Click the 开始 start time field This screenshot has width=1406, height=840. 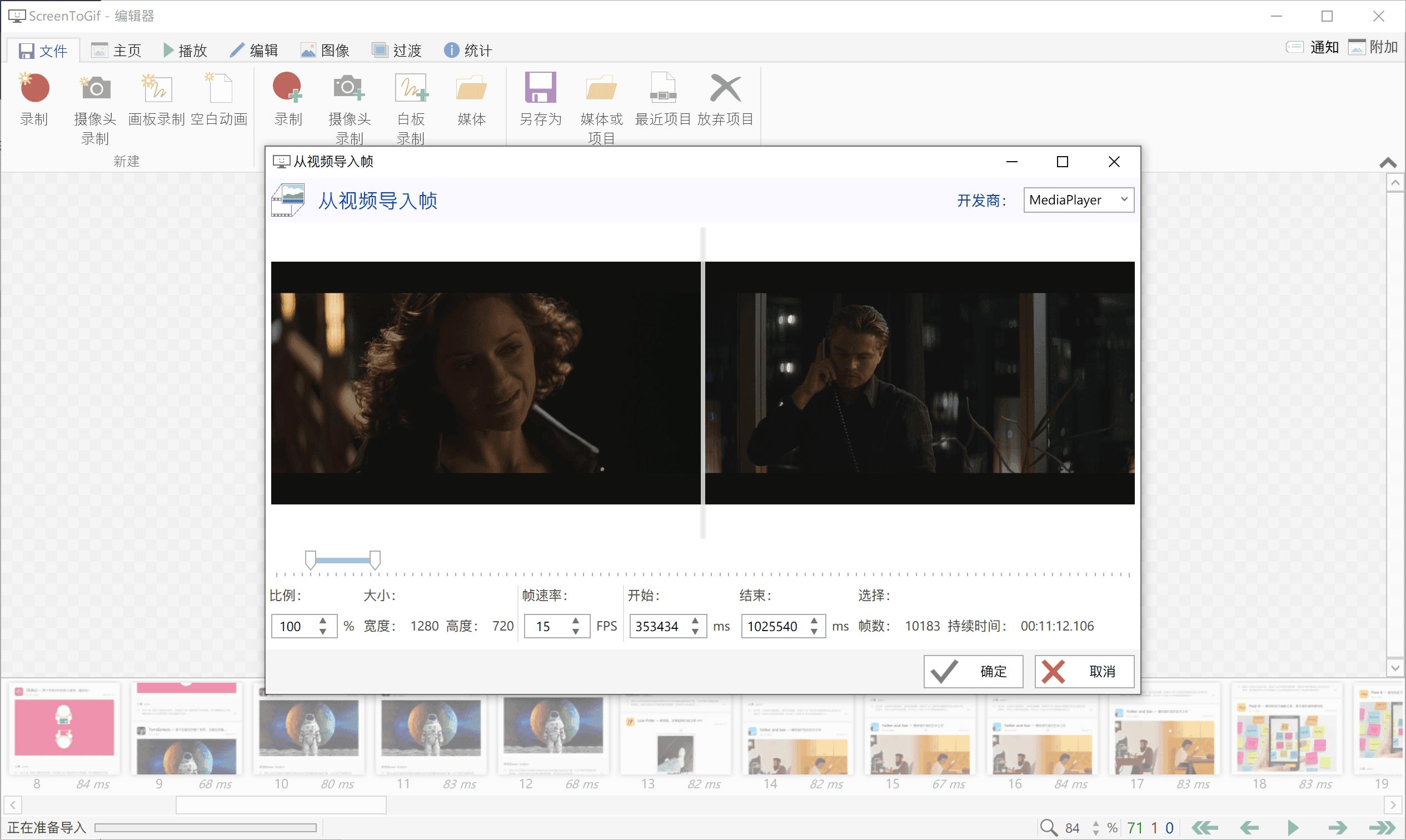pyautogui.click(x=659, y=626)
